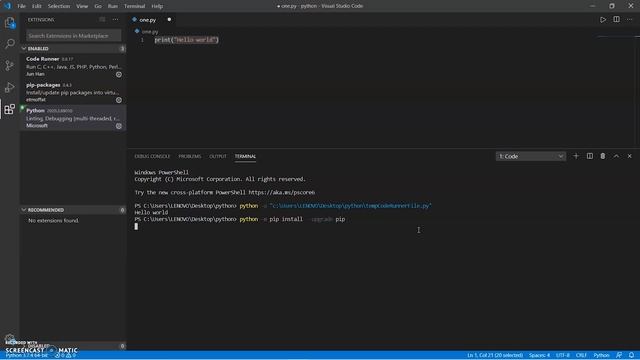The image size is (640, 360).
Task: Open the Run menu
Action: (x=113, y=6)
